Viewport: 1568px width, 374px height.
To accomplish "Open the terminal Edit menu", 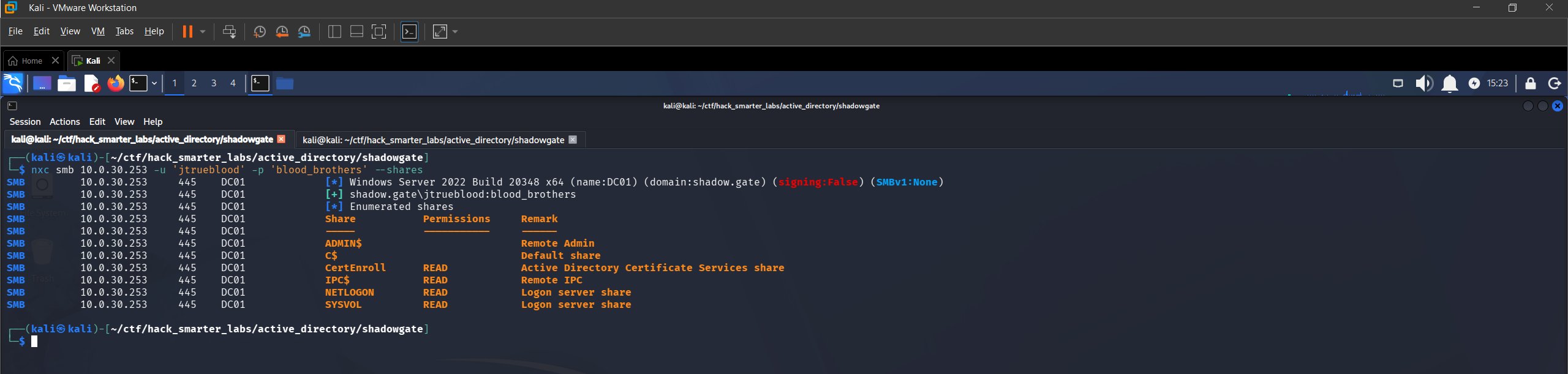I will 97,122.
